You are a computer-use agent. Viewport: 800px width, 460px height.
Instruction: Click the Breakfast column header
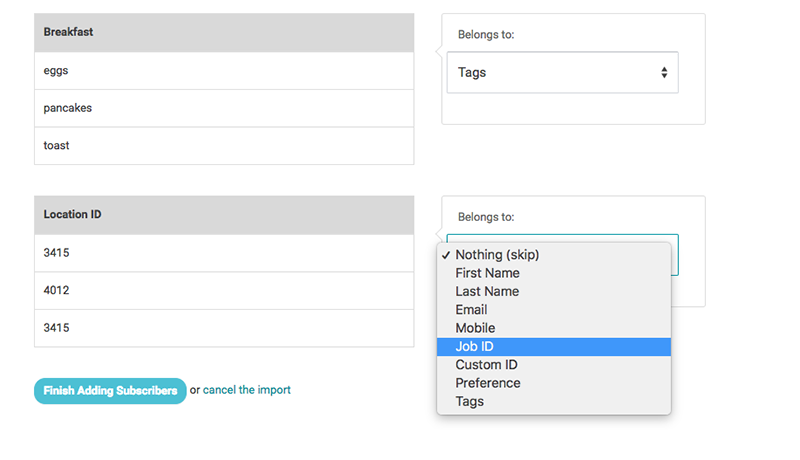(x=224, y=33)
